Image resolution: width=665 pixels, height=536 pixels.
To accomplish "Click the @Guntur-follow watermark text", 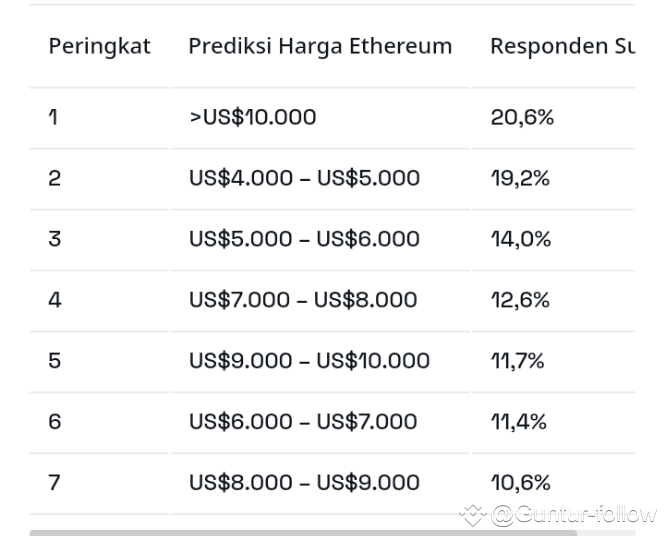I will (x=574, y=515).
